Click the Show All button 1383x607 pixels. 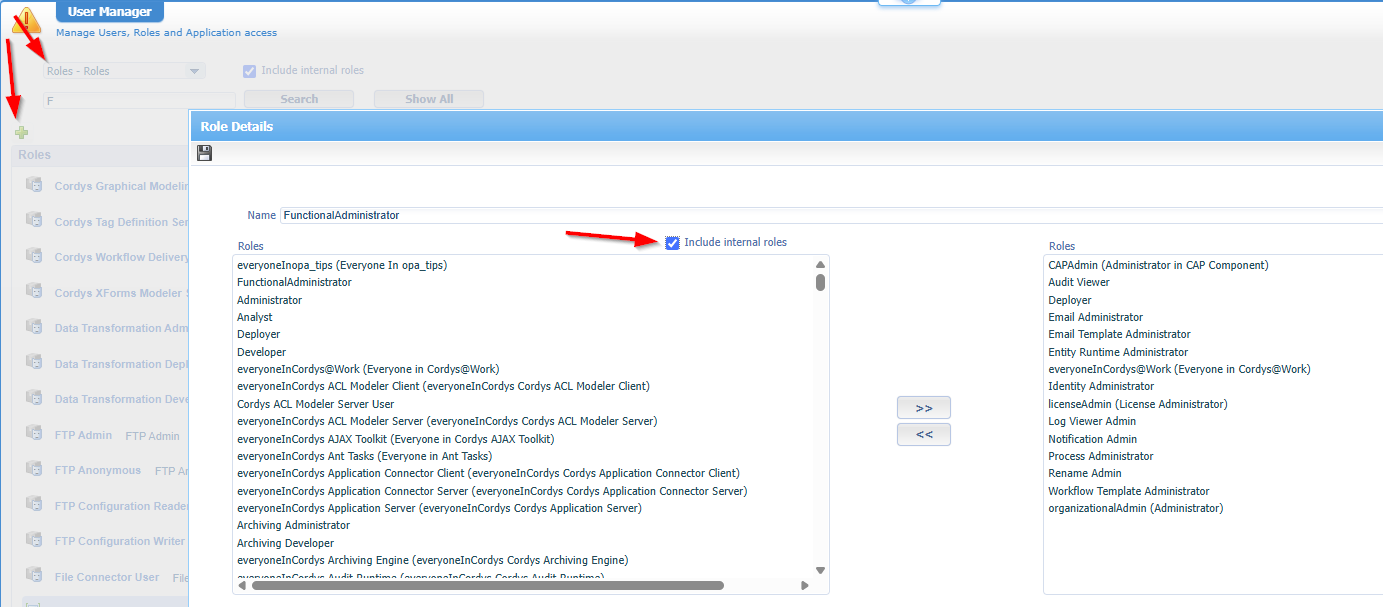(428, 99)
